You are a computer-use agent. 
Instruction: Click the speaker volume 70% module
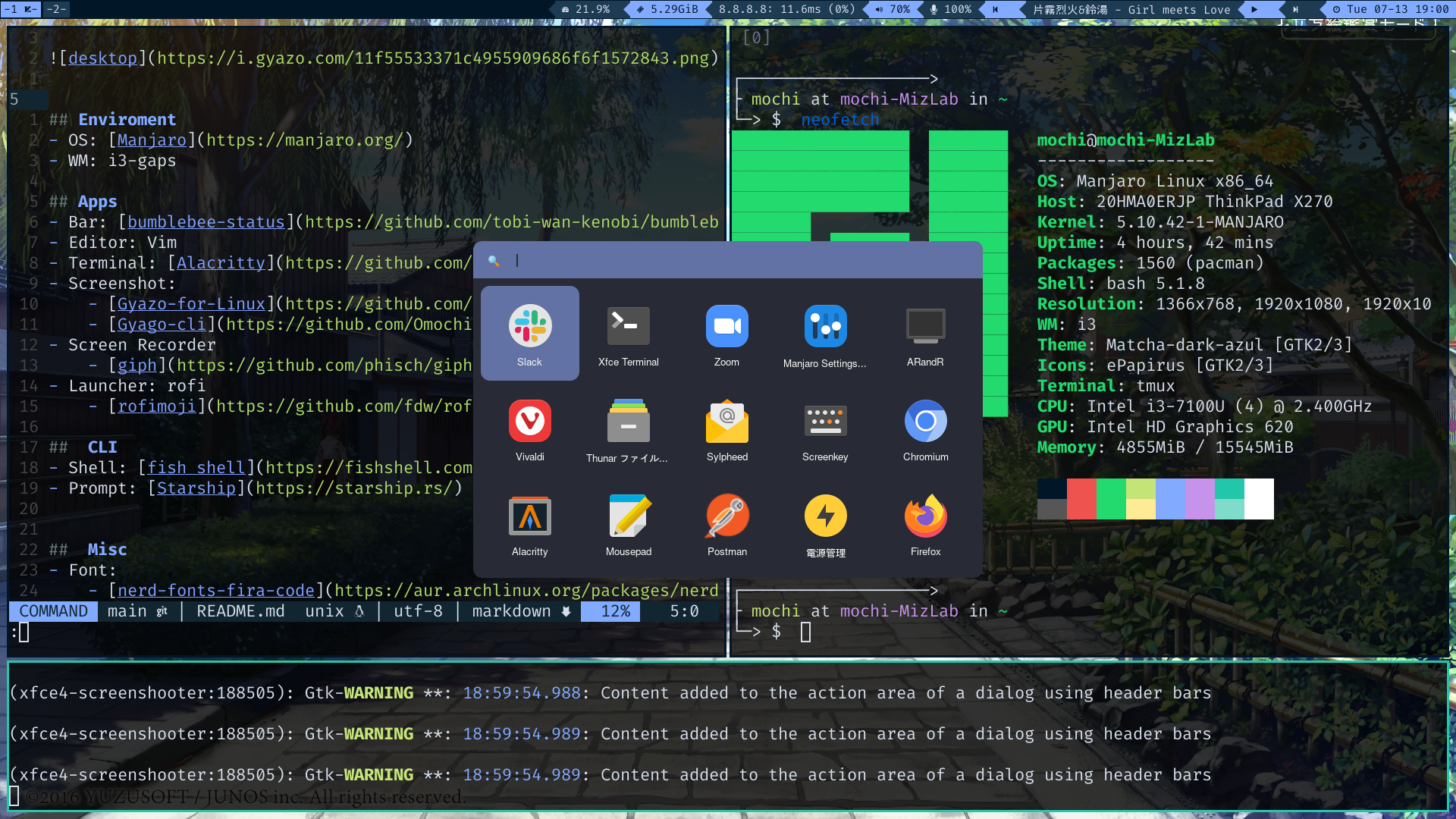click(892, 9)
